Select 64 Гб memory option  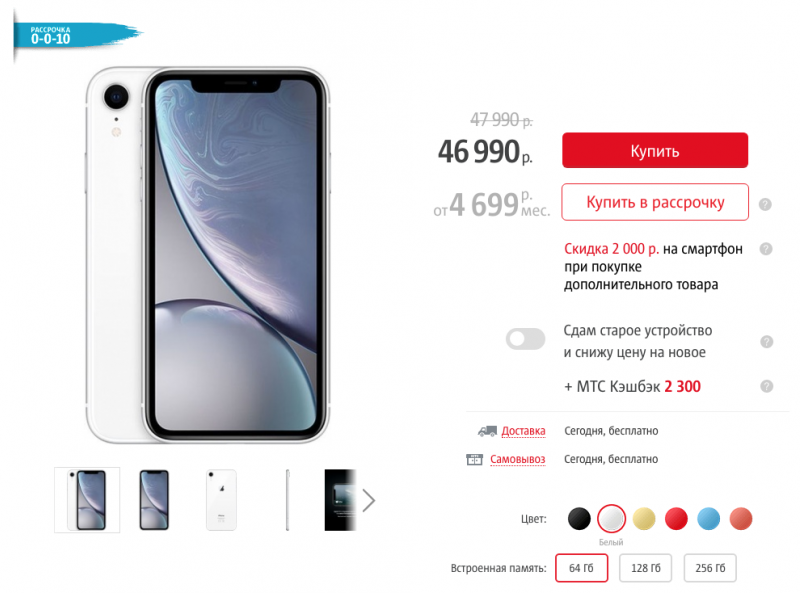[581, 567]
